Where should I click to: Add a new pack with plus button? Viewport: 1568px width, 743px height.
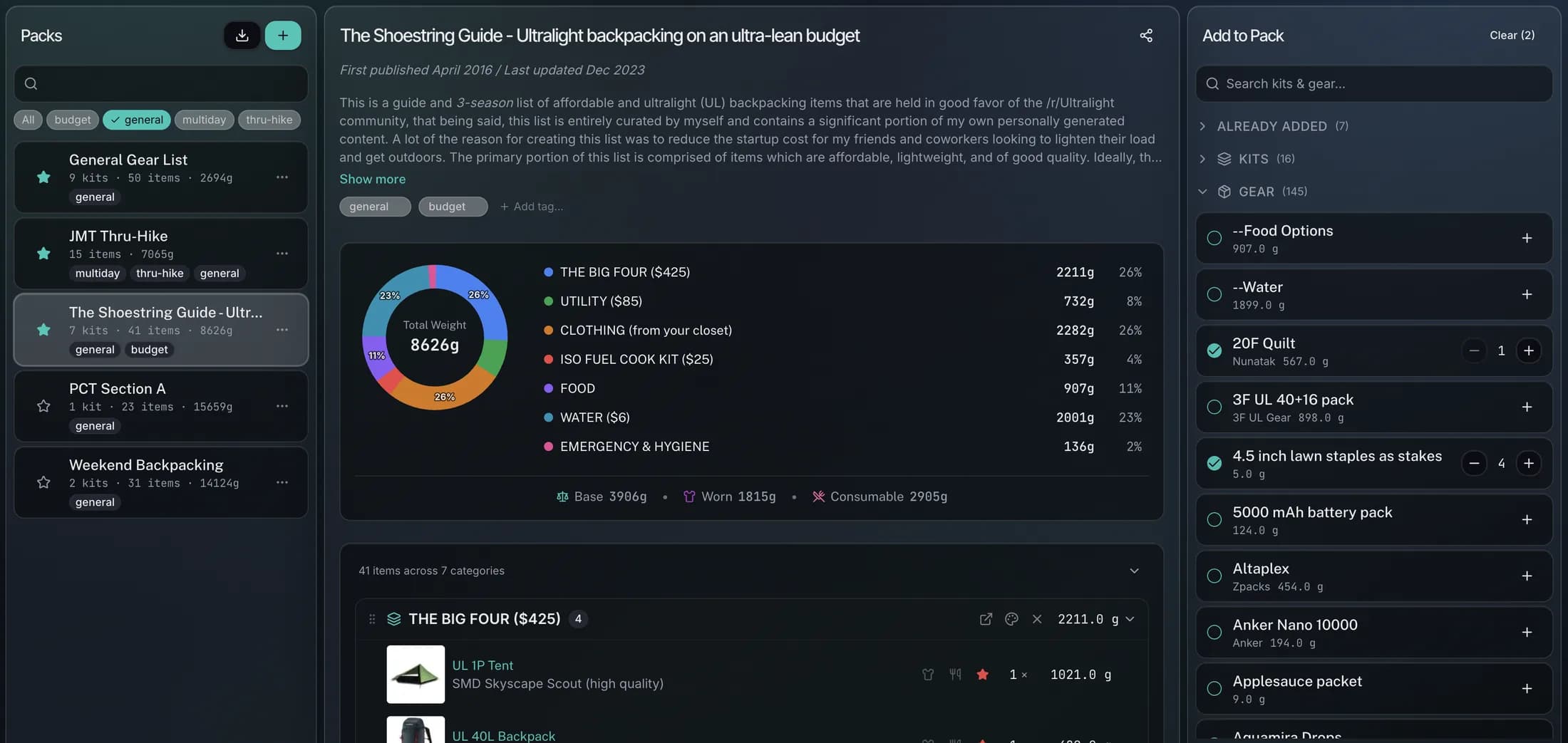(283, 35)
